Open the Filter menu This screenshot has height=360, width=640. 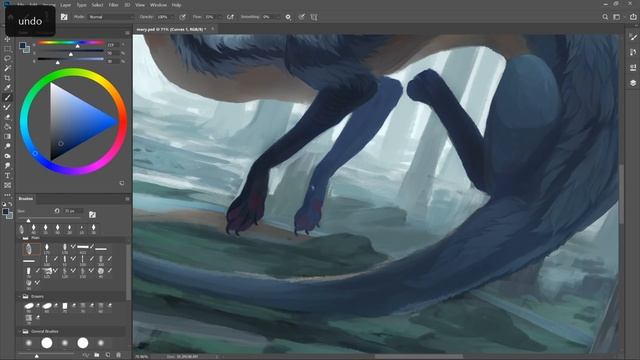(113, 5)
